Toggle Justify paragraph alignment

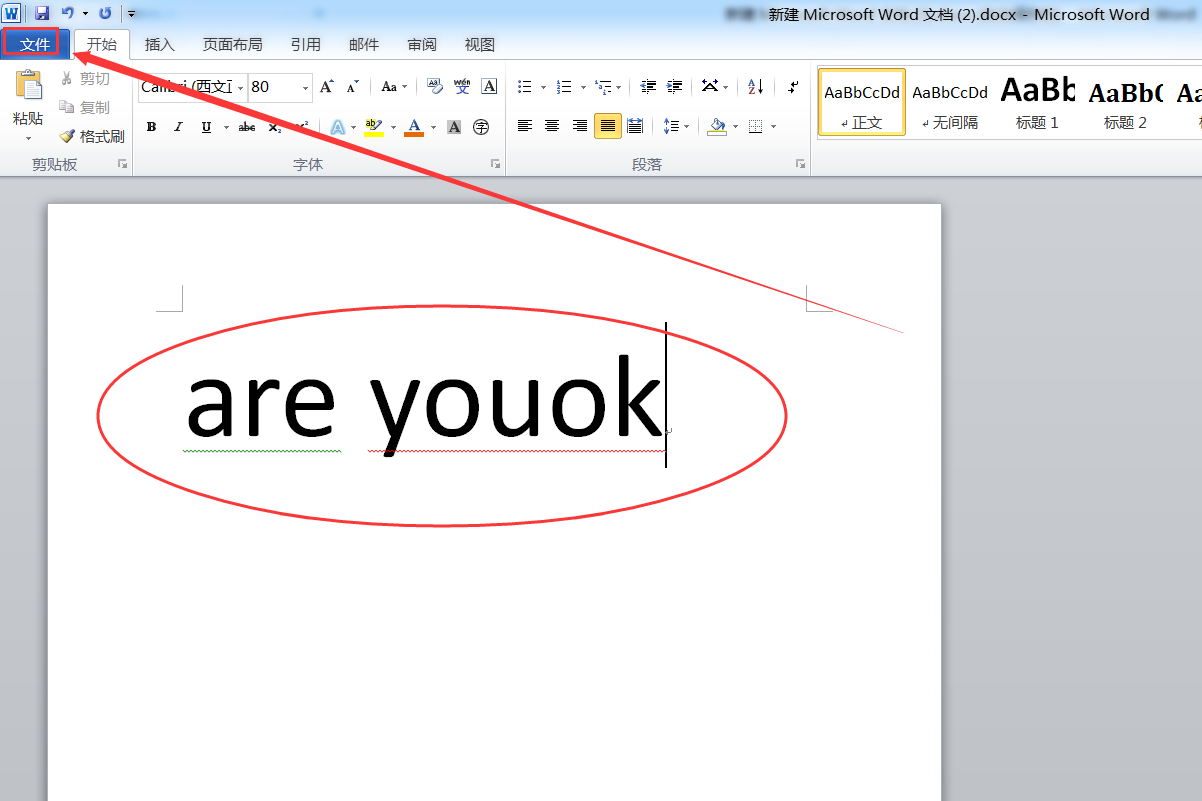607,126
